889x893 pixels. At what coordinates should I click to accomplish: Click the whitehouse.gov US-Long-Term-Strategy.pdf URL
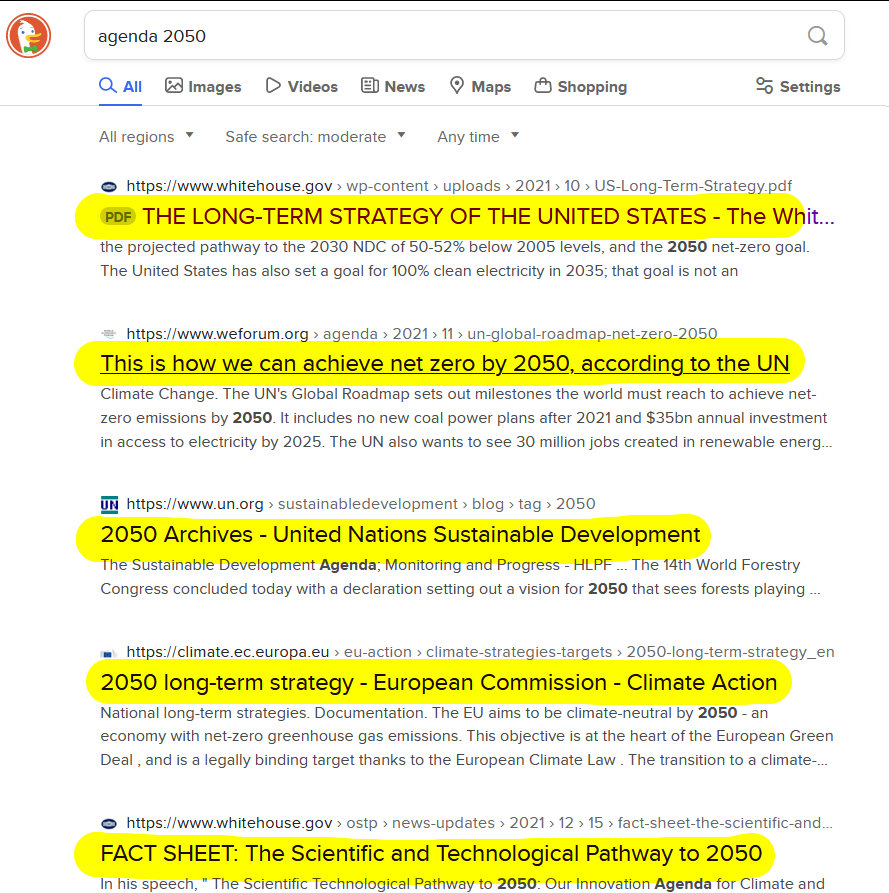pos(459,186)
